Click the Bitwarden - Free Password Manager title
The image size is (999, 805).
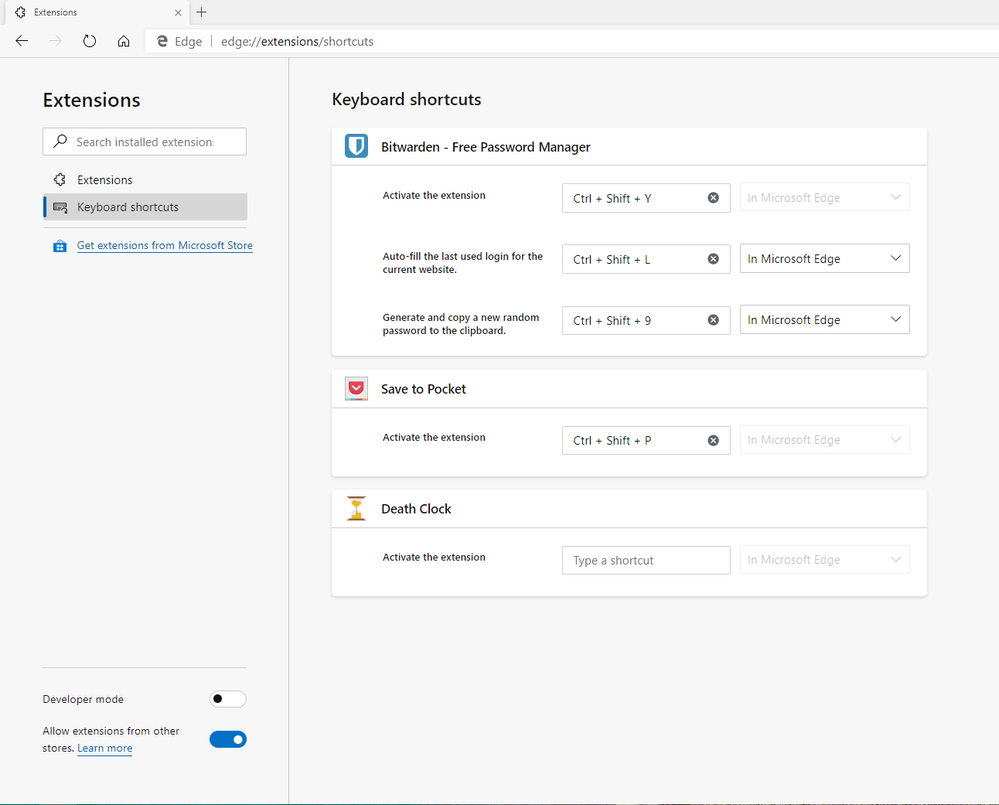point(485,147)
